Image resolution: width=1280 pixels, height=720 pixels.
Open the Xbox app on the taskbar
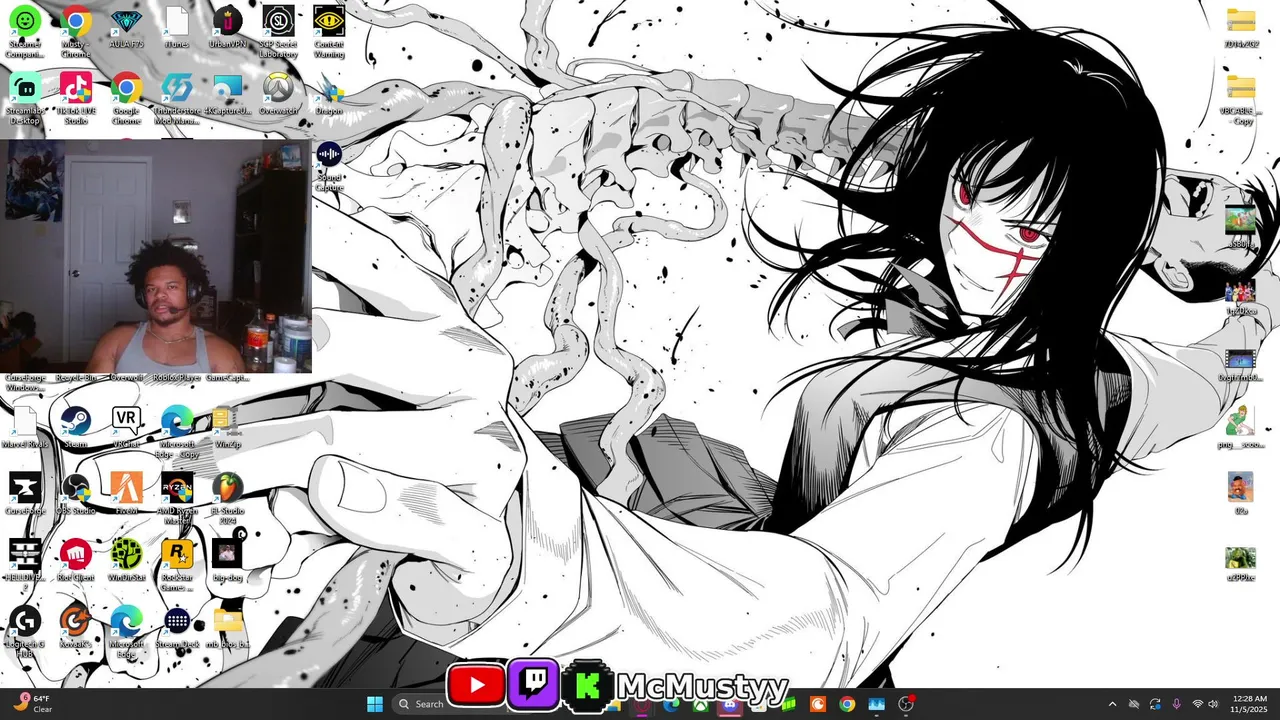(701, 706)
